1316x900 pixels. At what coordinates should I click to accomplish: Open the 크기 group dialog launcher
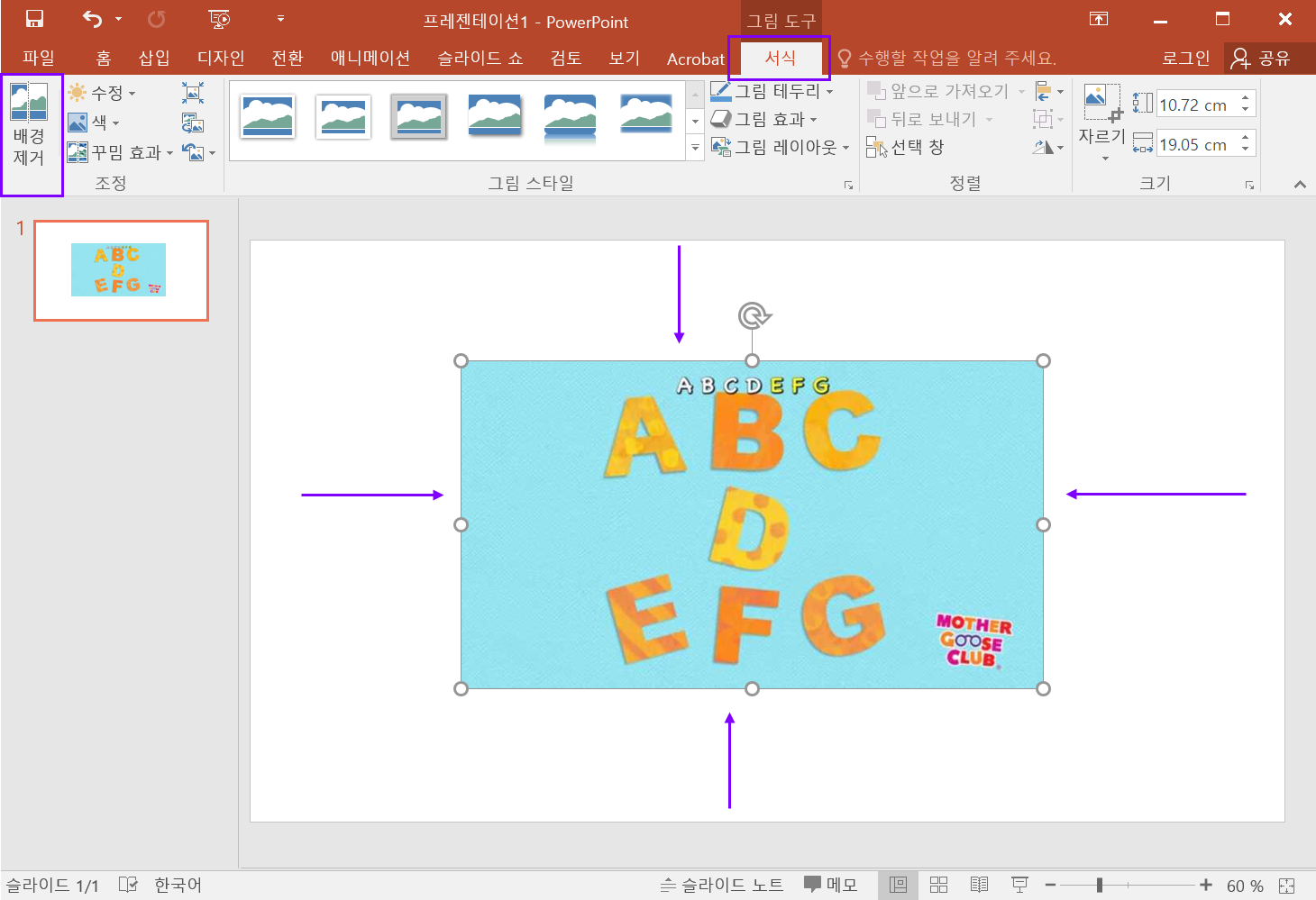(x=1249, y=185)
